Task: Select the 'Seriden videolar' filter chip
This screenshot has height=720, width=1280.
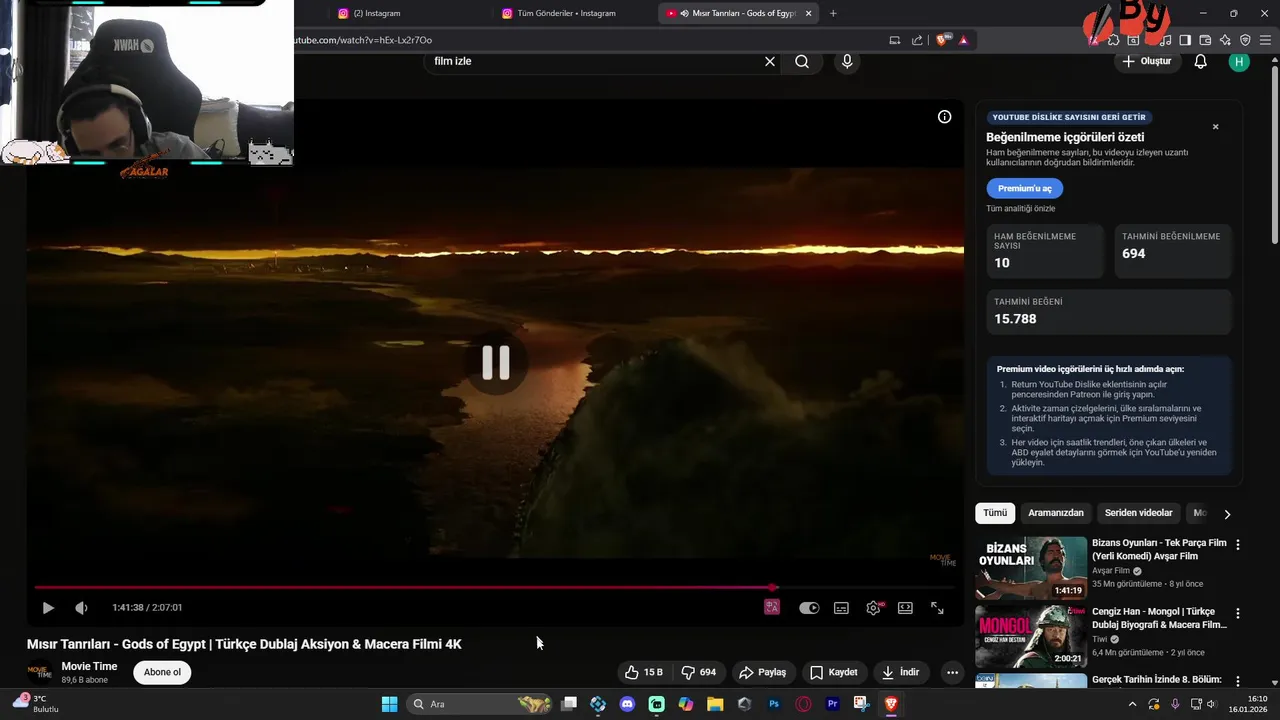Action: click(x=1138, y=513)
